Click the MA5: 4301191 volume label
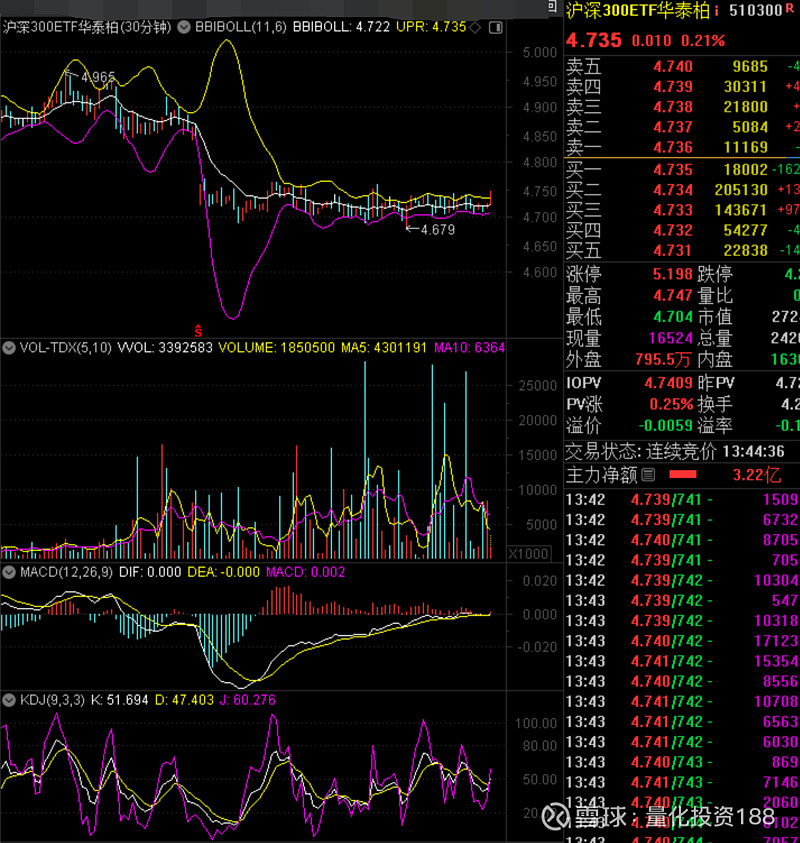 click(x=384, y=348)
